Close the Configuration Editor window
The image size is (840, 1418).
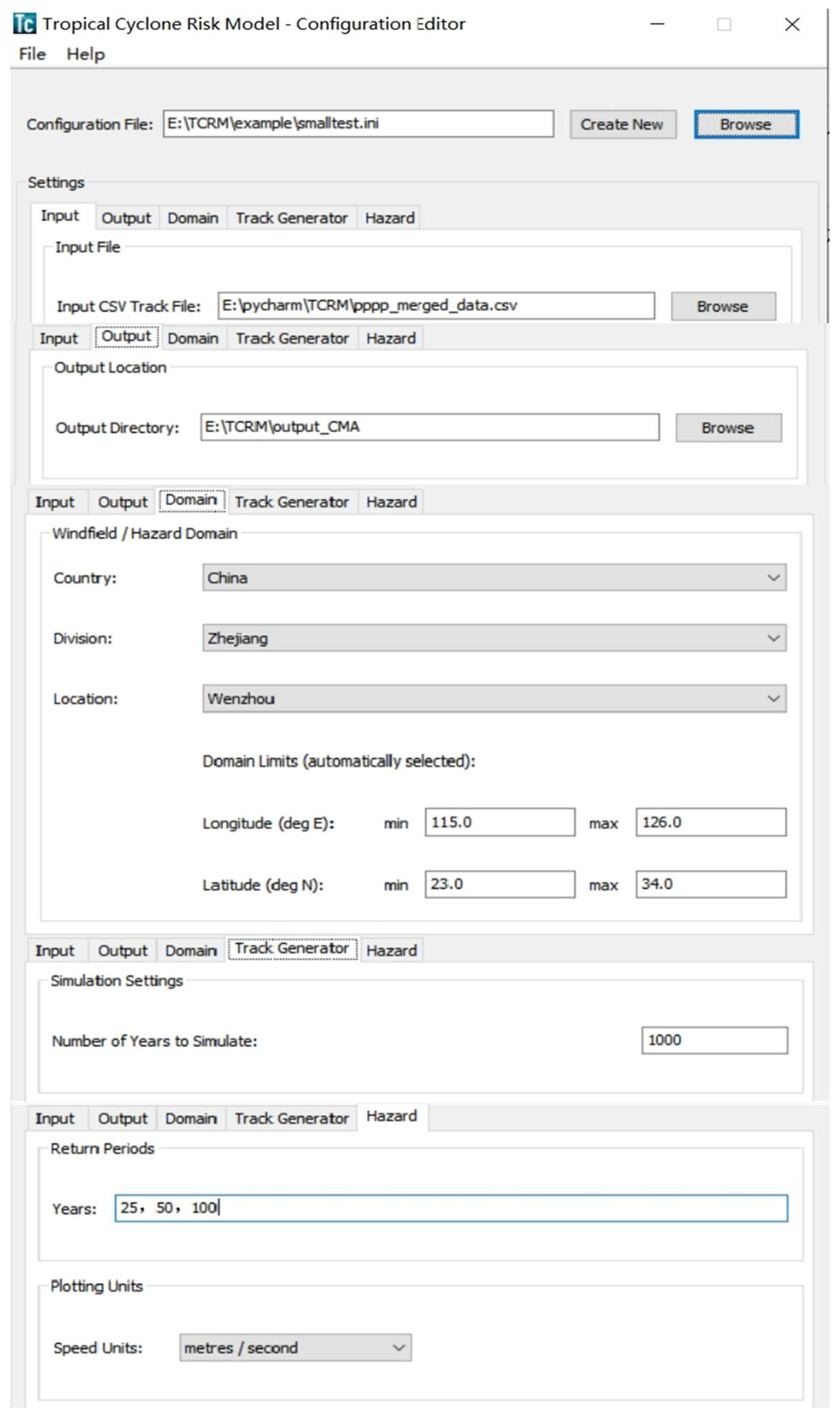792,24
